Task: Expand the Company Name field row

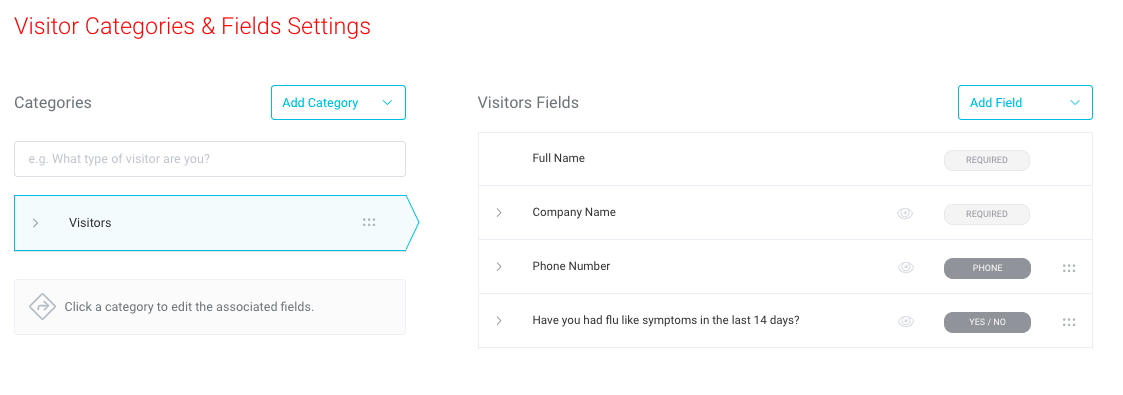Action: point(499,213)
